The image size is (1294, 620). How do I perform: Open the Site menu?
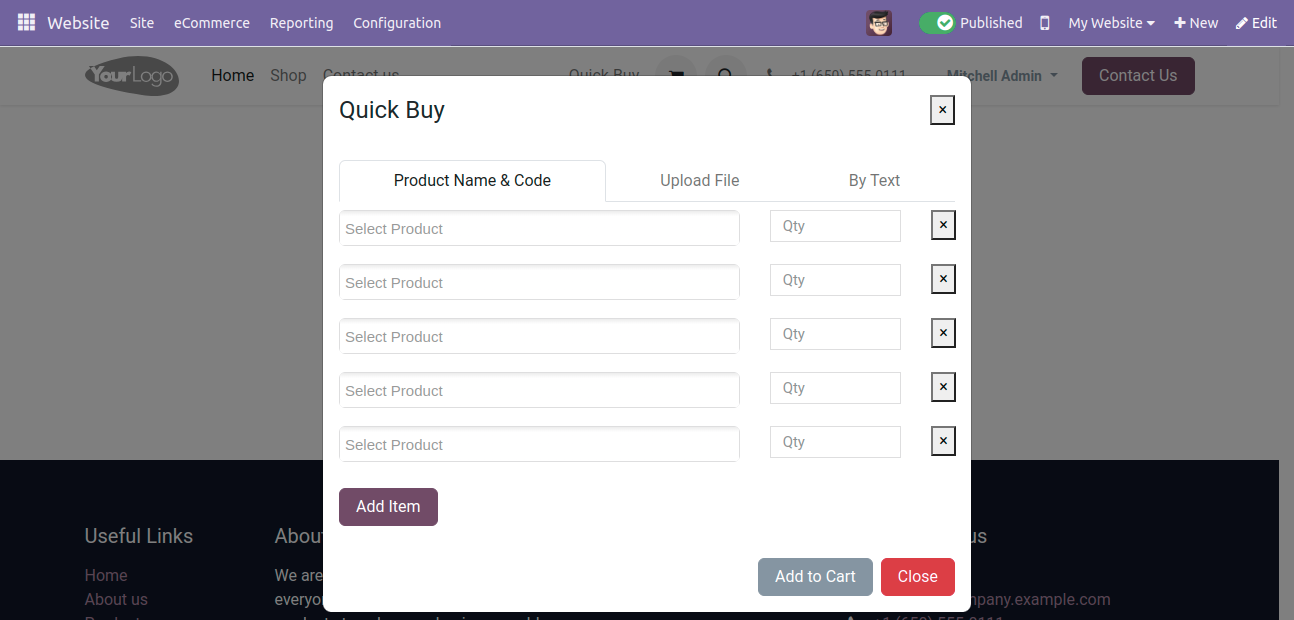(x=142, y=23)
